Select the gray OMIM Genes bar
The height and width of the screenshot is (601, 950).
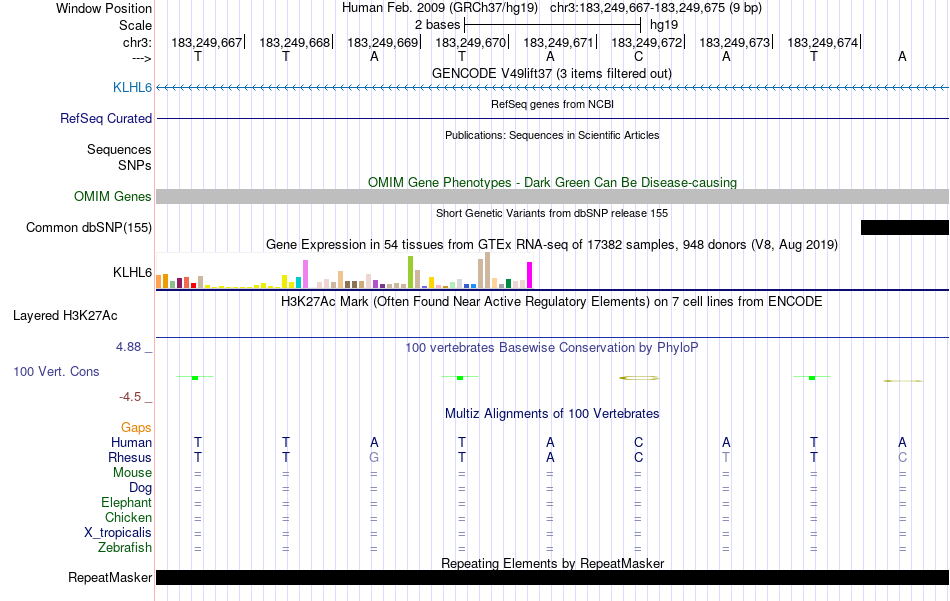(553, 196)
